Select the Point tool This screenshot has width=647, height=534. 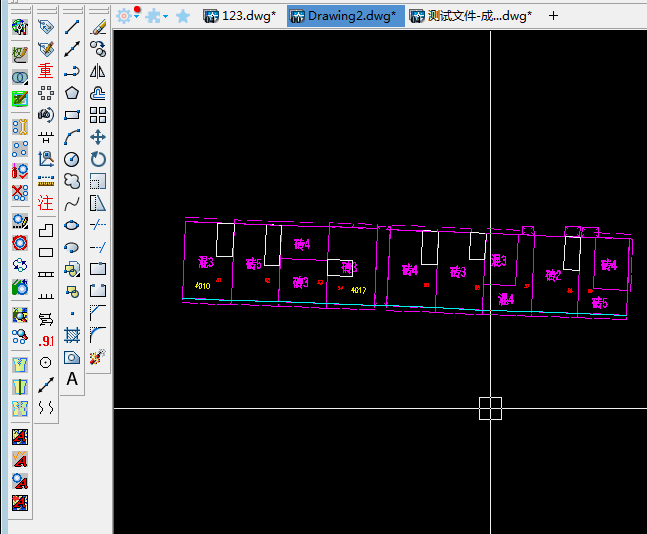point(72,314)
